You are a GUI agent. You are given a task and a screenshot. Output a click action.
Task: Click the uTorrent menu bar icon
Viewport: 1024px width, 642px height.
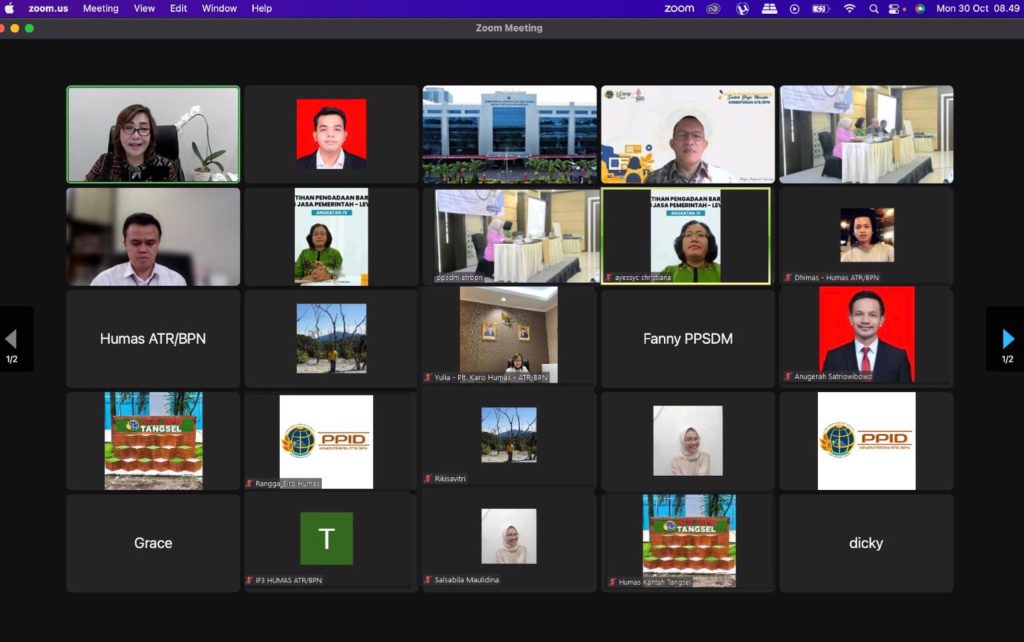pyautogui.click(x=742, y=8)
